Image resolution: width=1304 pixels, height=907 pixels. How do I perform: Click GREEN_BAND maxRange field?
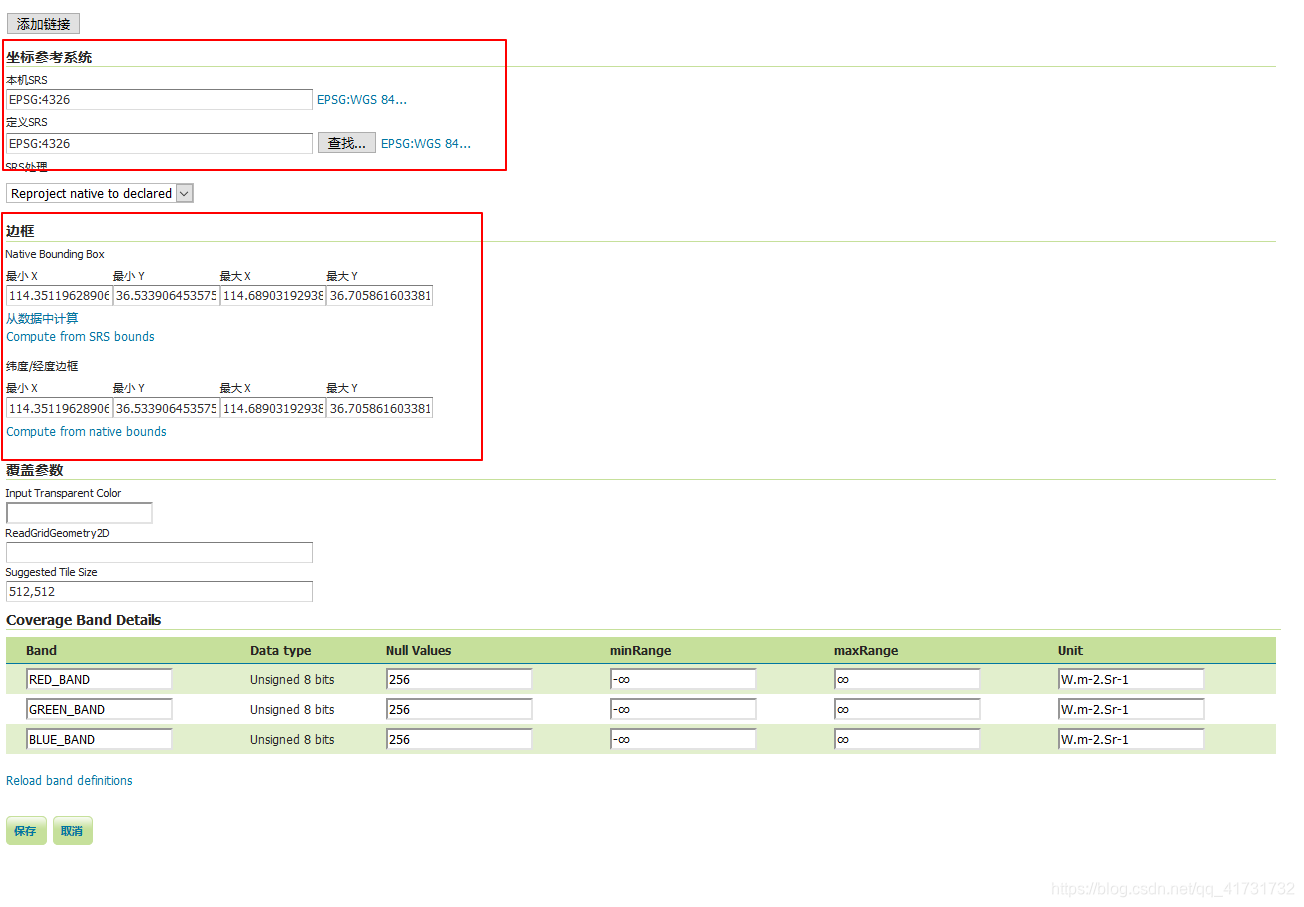[x=907, y=710]
